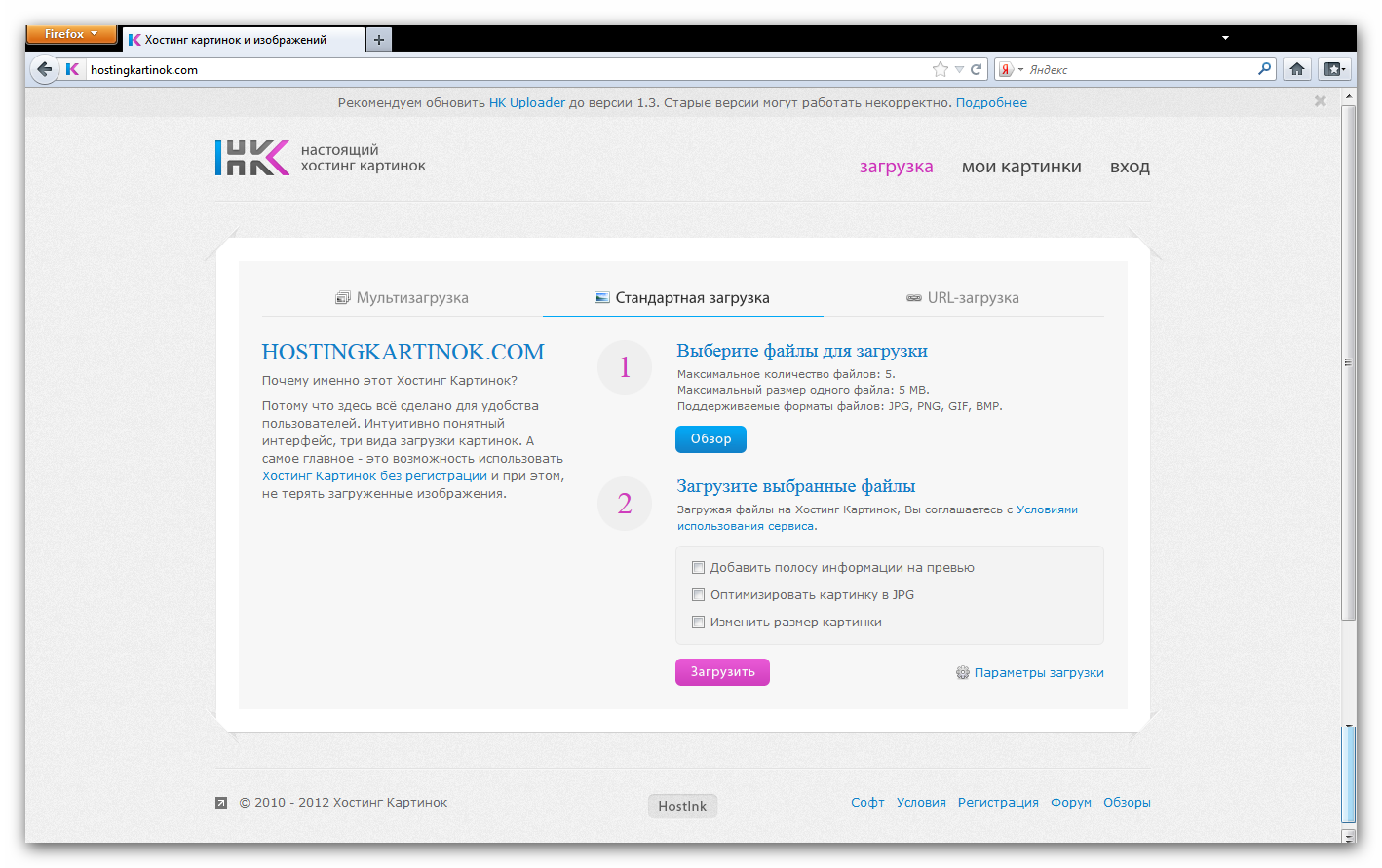1382x868 pixels.
Task: Click the Обзор browse button
Action: coord(710,439)
